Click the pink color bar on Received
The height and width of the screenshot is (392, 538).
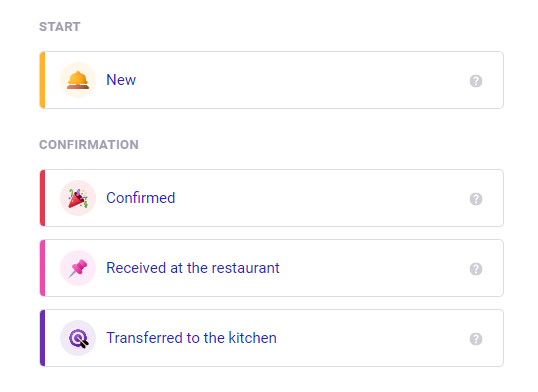point(43,268)
